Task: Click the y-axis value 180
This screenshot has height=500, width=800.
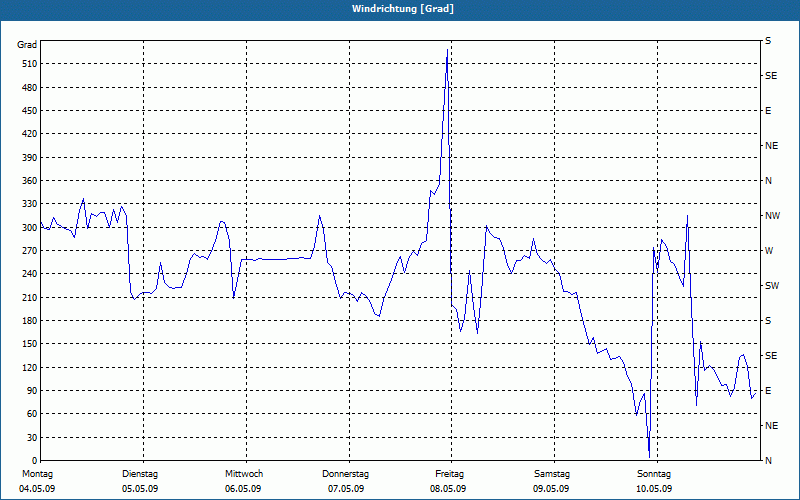Action: tap(29, 321)
